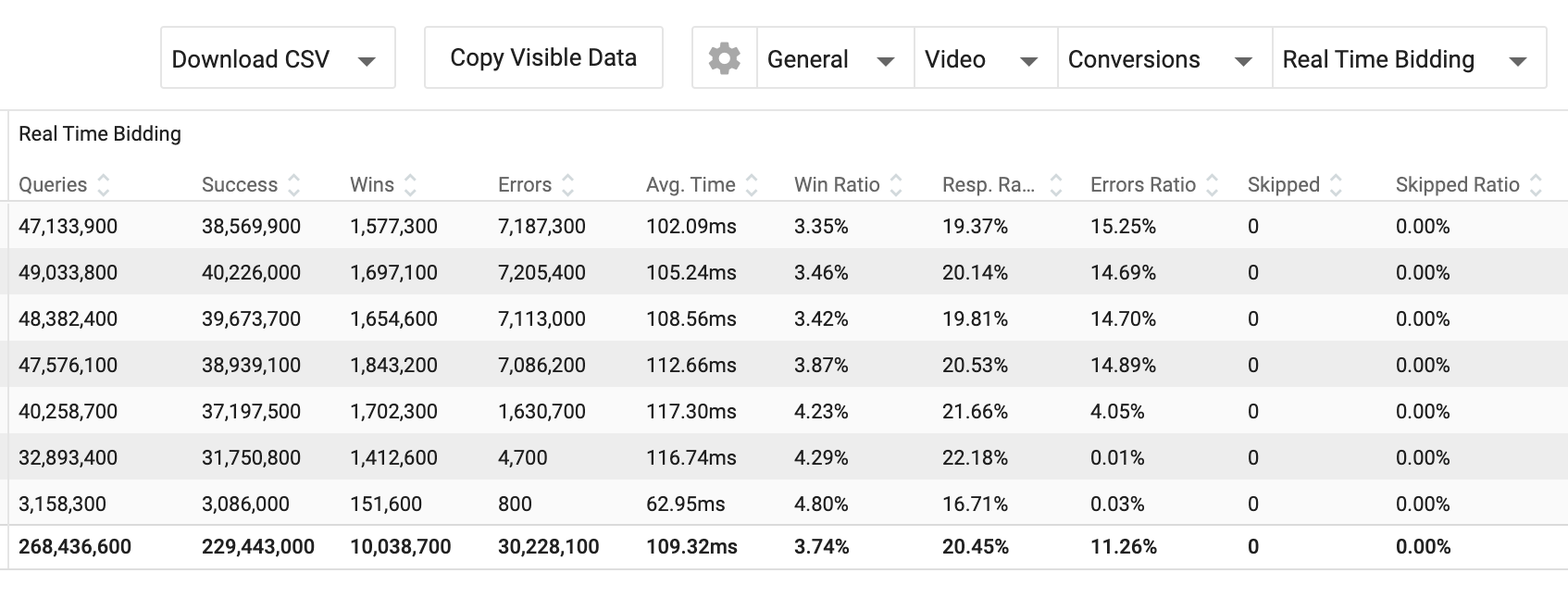Click the settings gear icon

pyautogui.click(x=724, y=58)
